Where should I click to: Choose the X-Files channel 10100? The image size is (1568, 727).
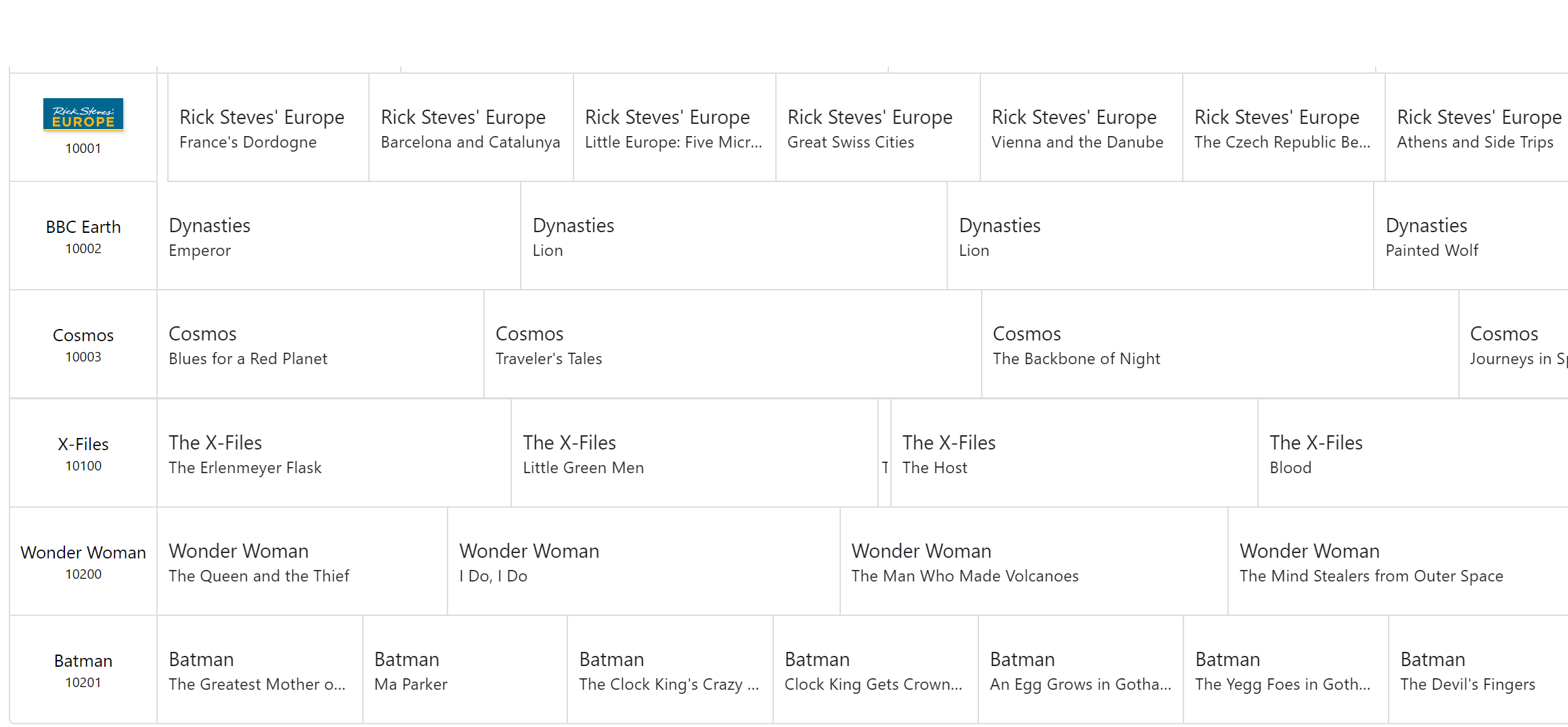coord(83,453)
